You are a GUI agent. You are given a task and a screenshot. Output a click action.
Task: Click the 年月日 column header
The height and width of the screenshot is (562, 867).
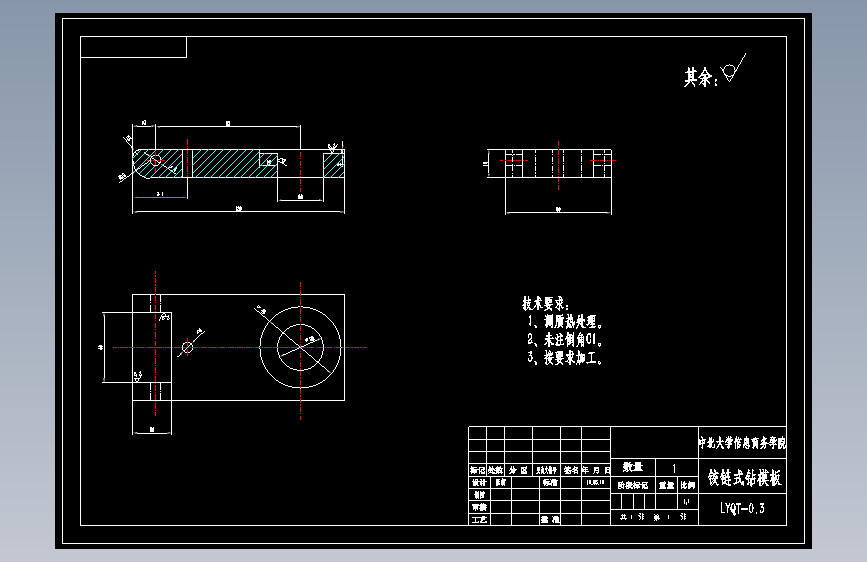[596, 470]
